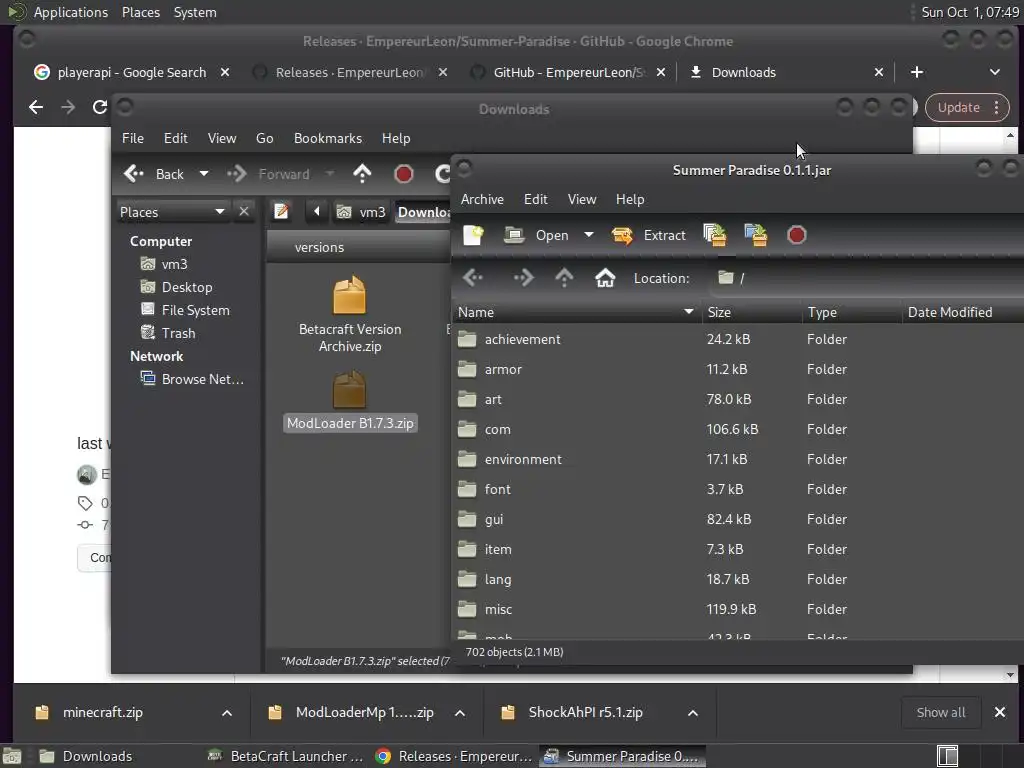Open File menu in Downloads file manager
1024x768 pixels.
click(133, 138)
